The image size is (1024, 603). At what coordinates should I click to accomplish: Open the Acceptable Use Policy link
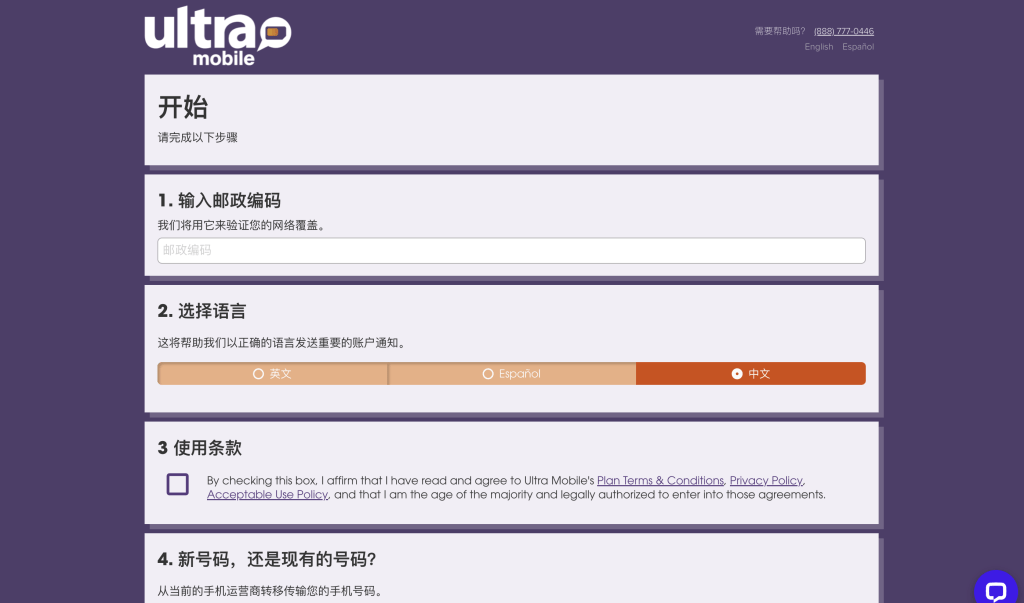(x=267, y=495)
